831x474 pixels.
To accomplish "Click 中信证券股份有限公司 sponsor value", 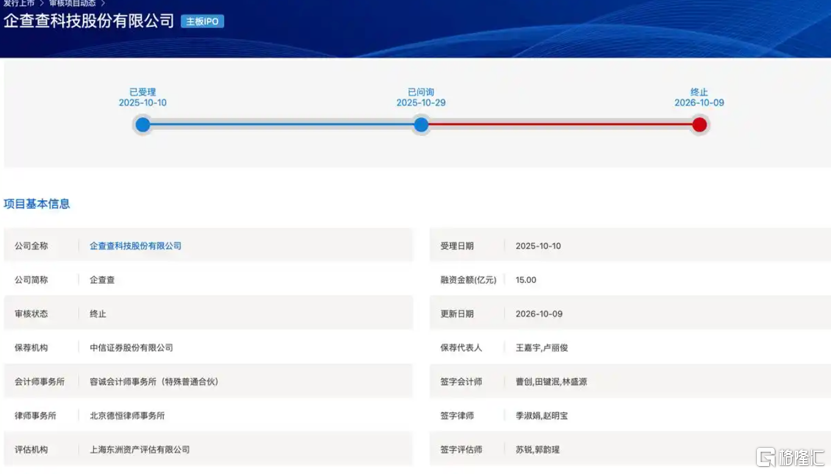I will [x=131, y=348].
